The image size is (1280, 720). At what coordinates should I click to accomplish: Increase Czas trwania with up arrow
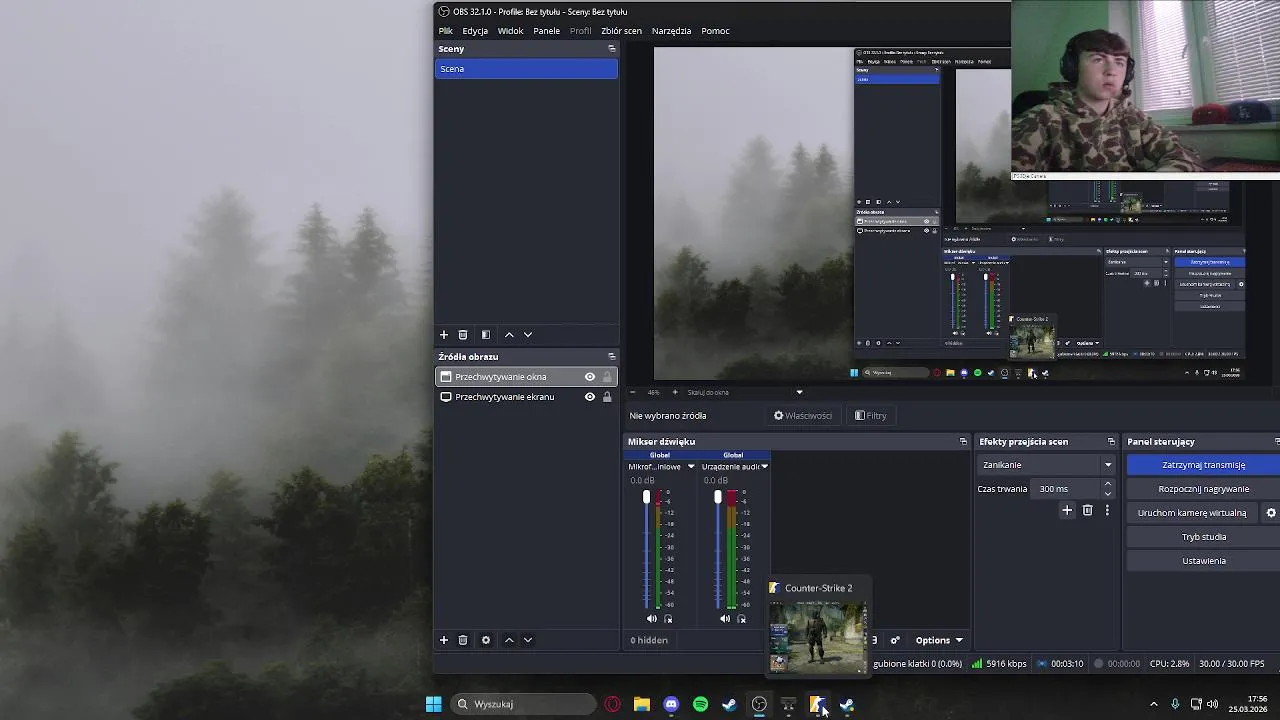[1107, 484]
